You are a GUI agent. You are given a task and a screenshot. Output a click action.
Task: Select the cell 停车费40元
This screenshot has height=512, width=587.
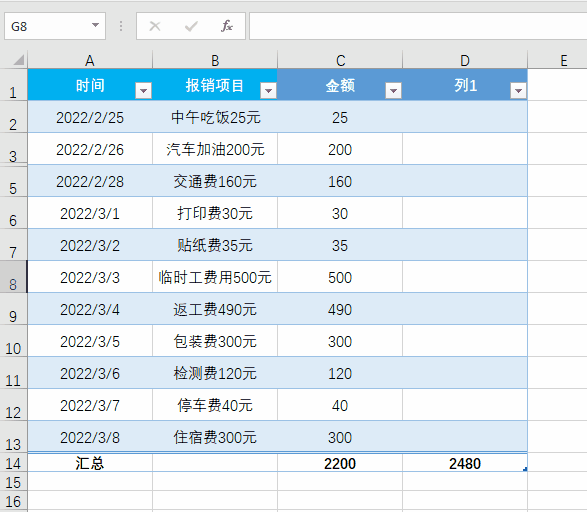point(215,405)
